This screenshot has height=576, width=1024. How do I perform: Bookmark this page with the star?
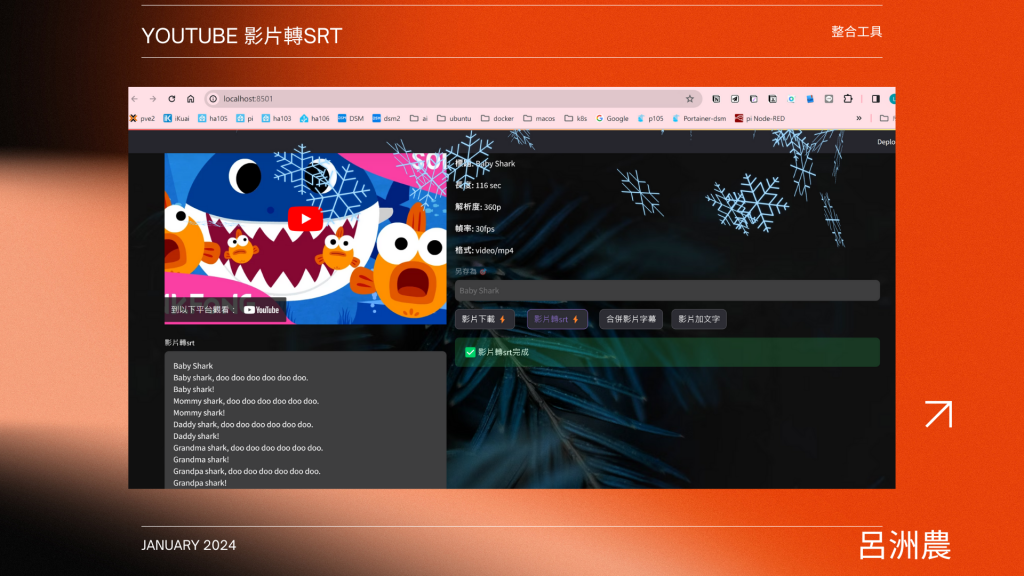click(x=690, y=99)
